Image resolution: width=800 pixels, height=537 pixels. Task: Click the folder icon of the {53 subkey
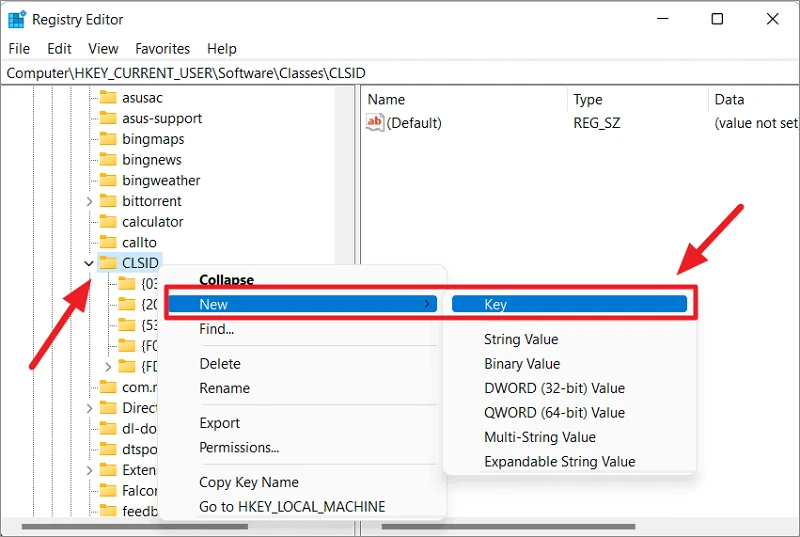pyautogui.click(x=127, y=325)
